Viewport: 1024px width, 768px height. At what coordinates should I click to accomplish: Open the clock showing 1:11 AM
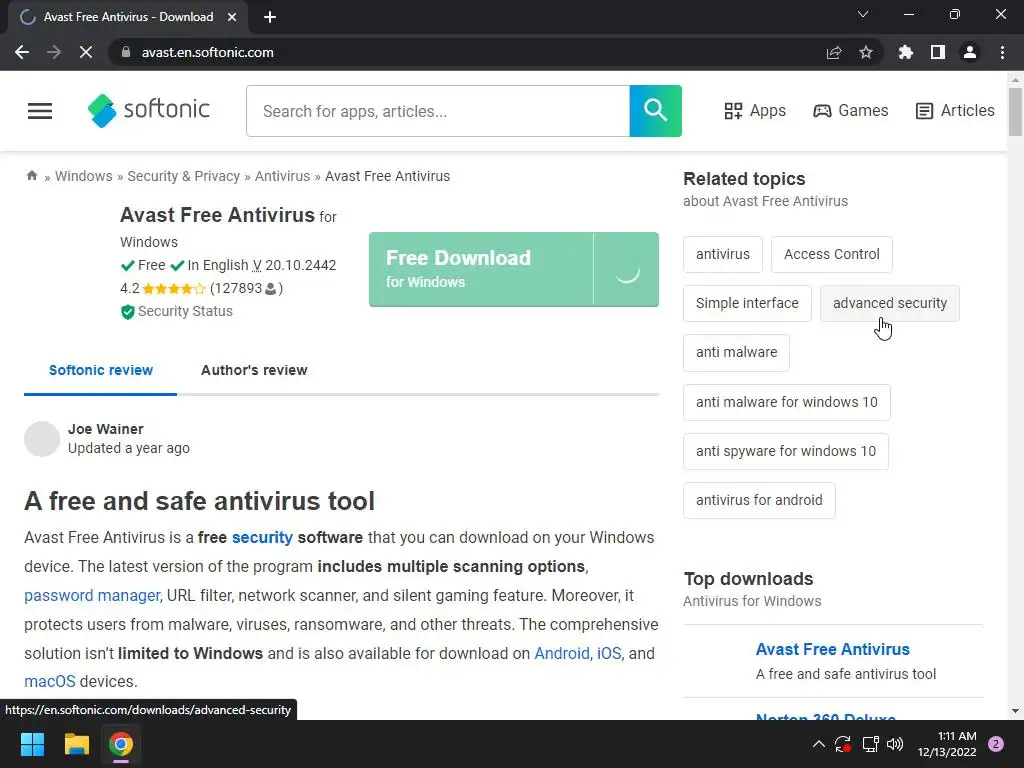pos(947,744)
